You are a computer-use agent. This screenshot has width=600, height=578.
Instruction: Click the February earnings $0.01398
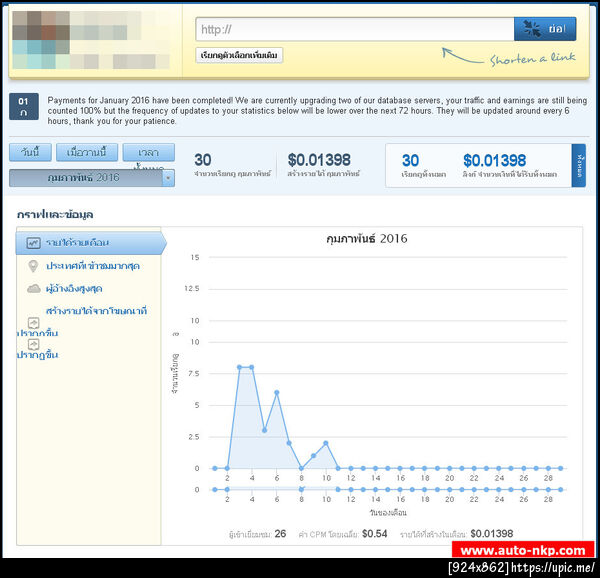(319, 160)
